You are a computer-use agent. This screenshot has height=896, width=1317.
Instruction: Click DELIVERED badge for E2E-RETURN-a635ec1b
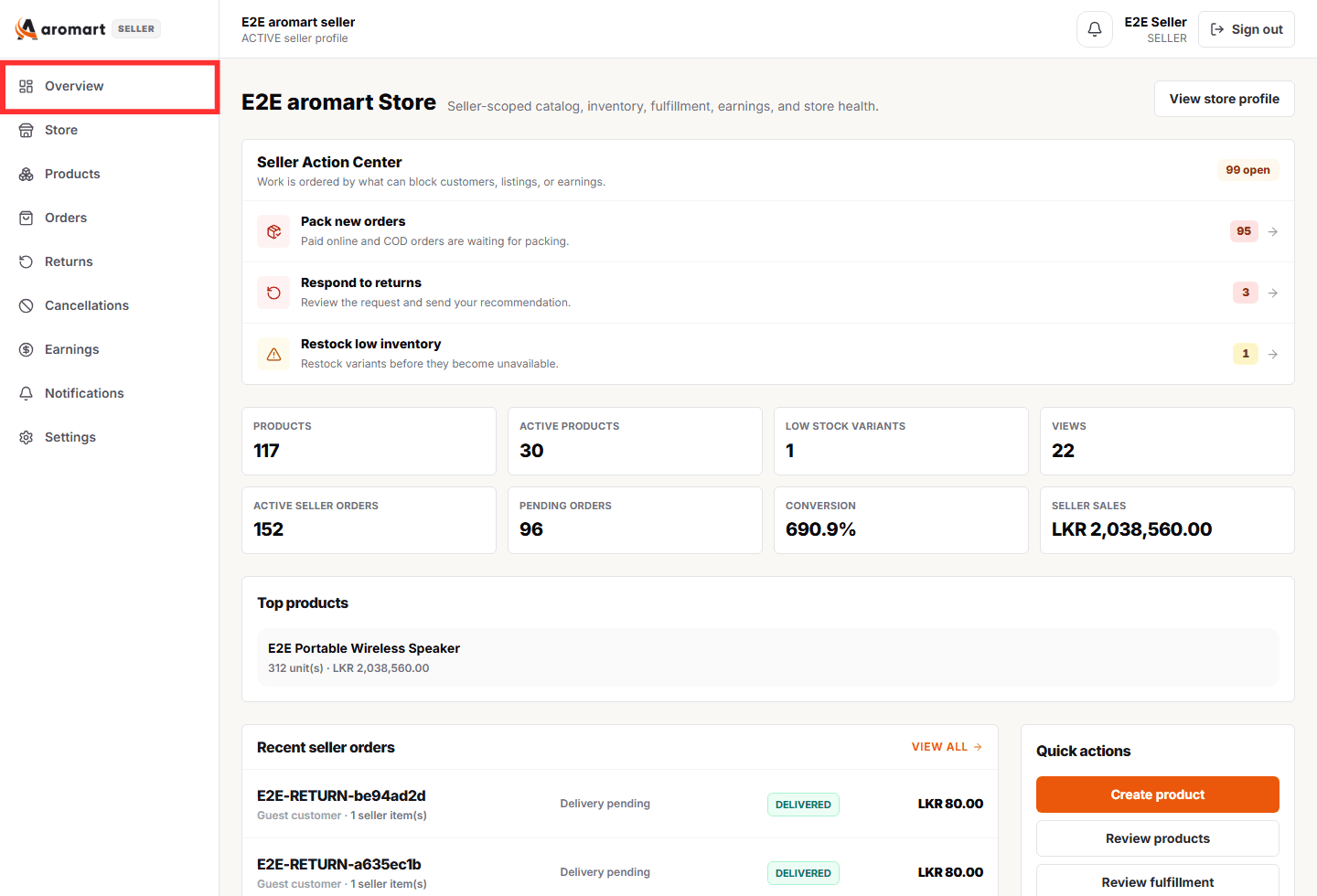[803, 873]
